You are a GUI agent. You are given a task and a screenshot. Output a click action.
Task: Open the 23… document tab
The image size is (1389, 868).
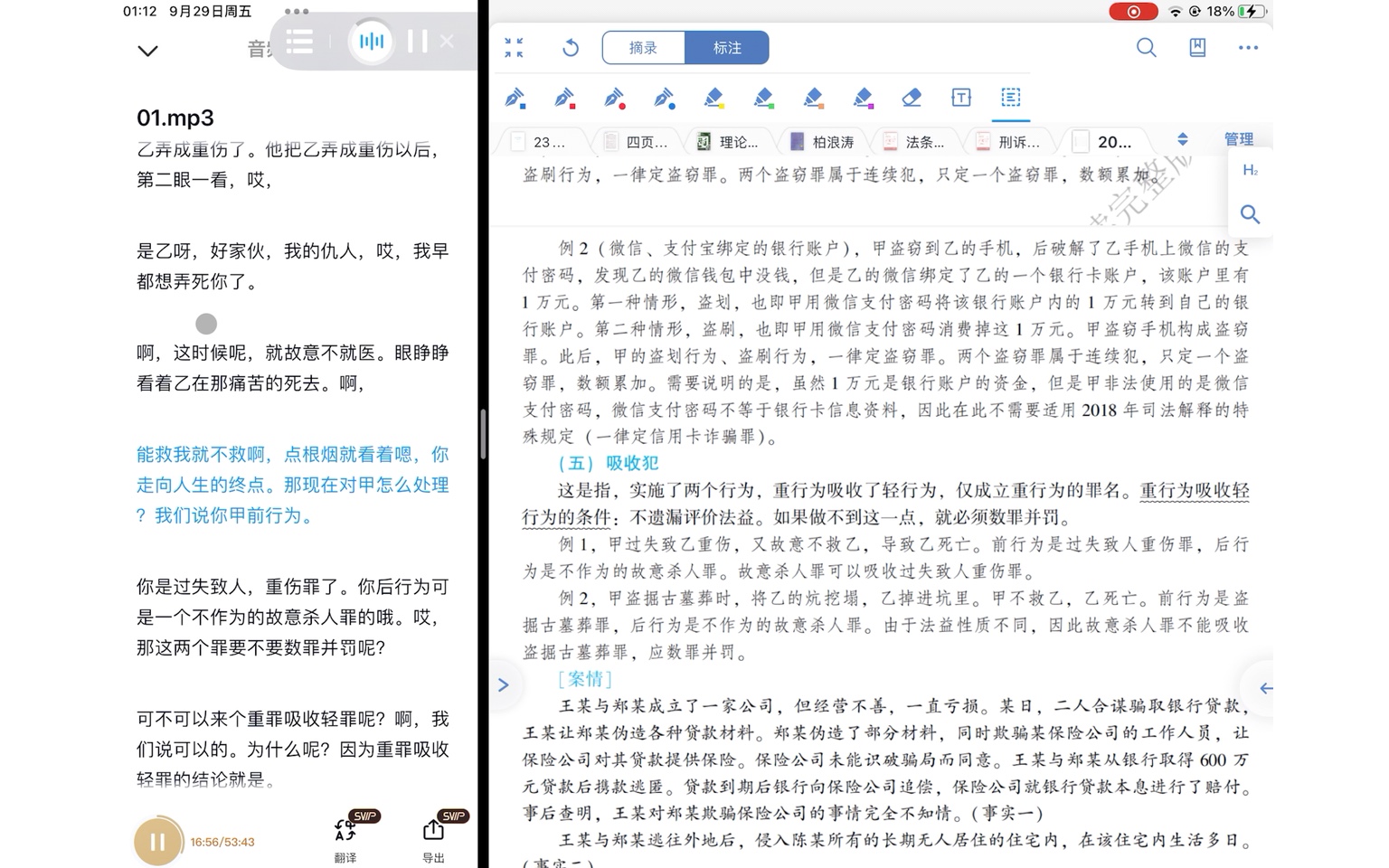point(539,142)
